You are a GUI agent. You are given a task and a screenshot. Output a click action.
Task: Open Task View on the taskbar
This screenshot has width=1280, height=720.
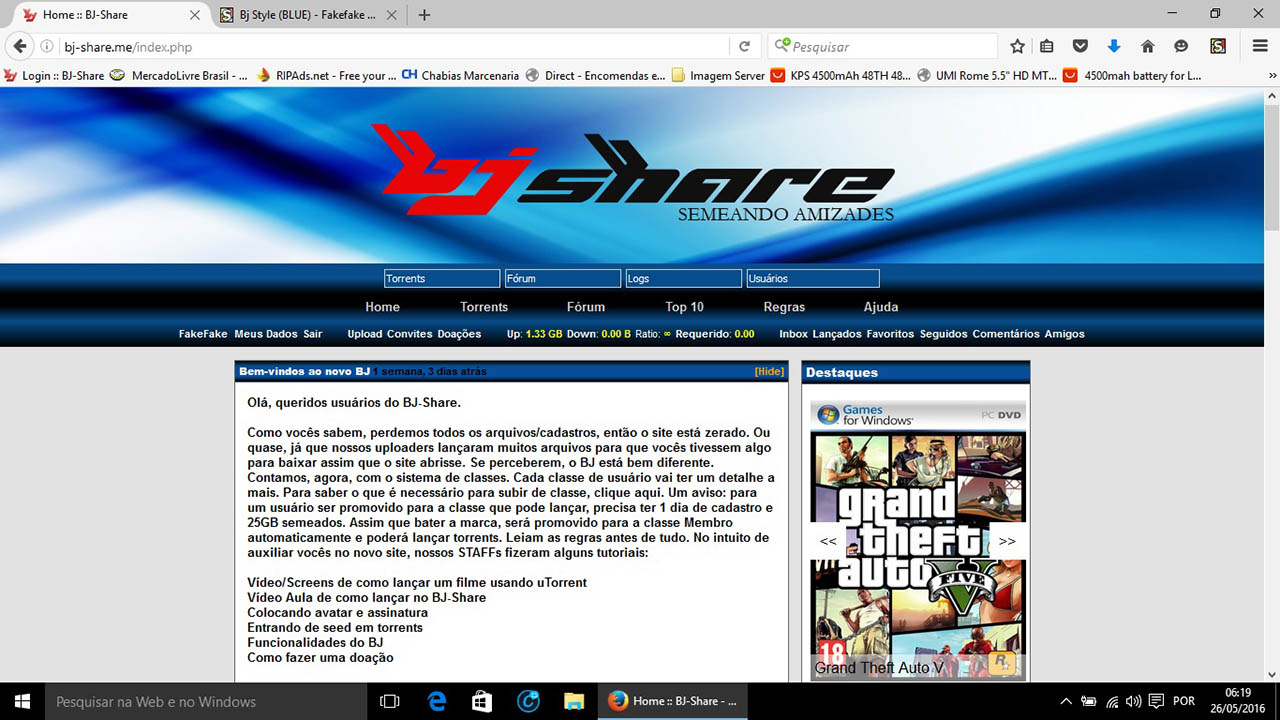[x=390, y=701]
